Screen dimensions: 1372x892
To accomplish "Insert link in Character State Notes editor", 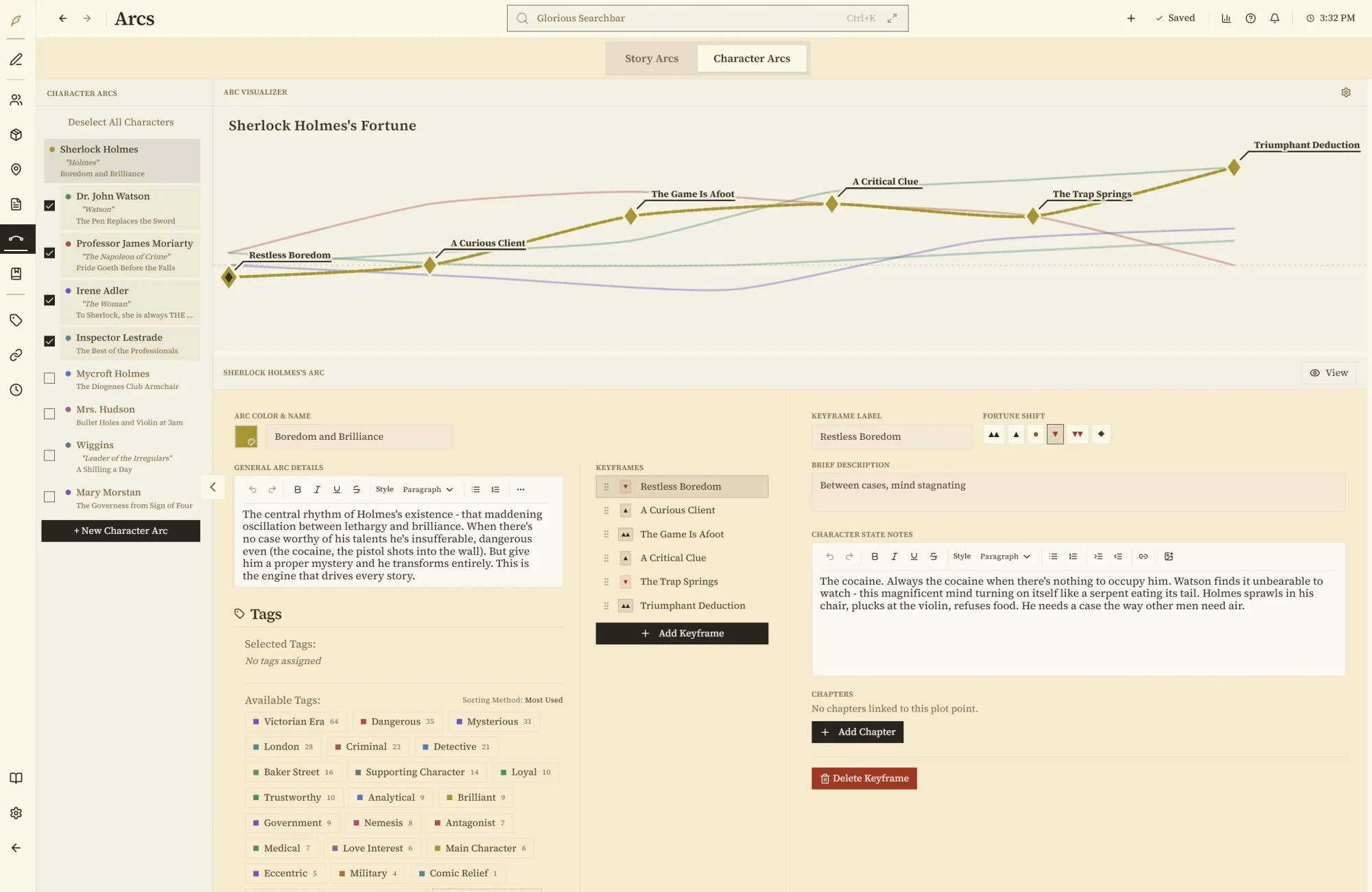I will (1143, 556).
